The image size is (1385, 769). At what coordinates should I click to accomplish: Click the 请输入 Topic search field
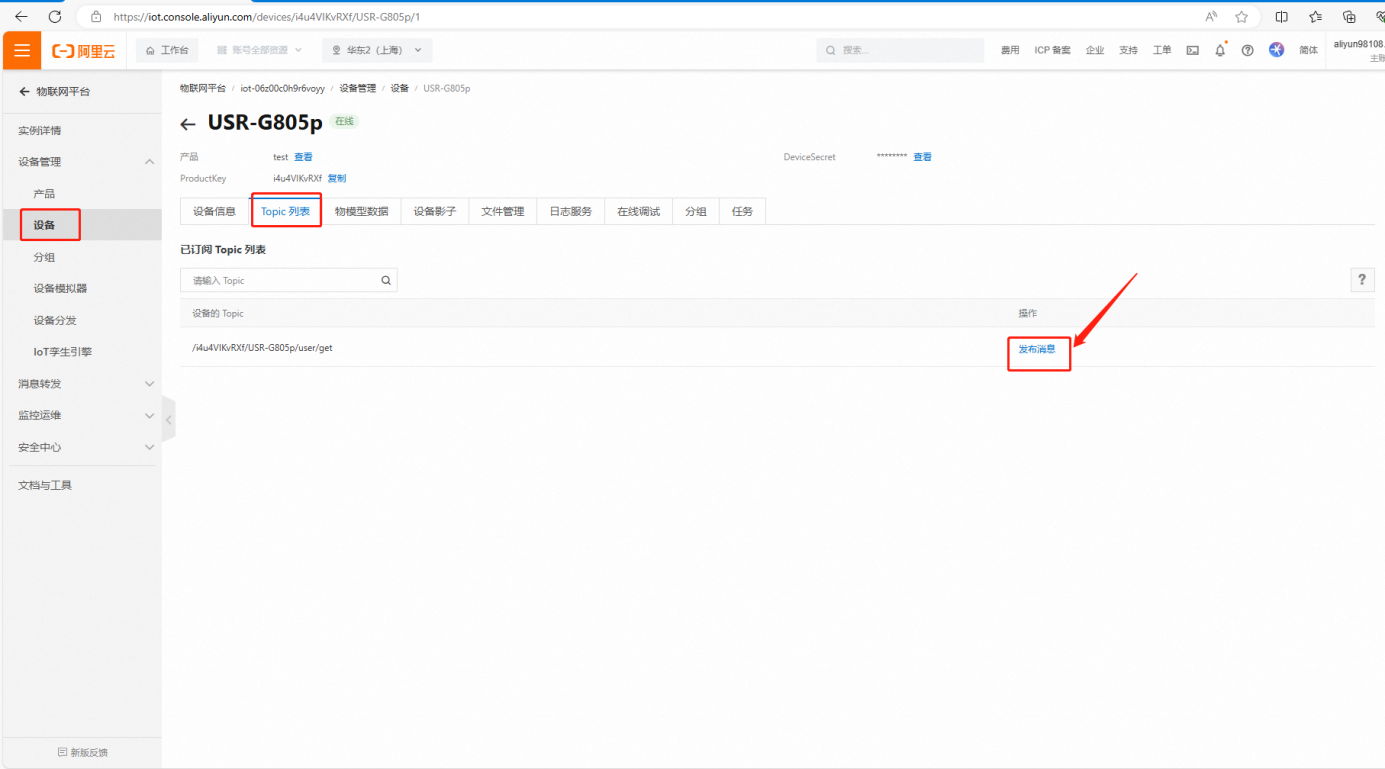(280, 281)
